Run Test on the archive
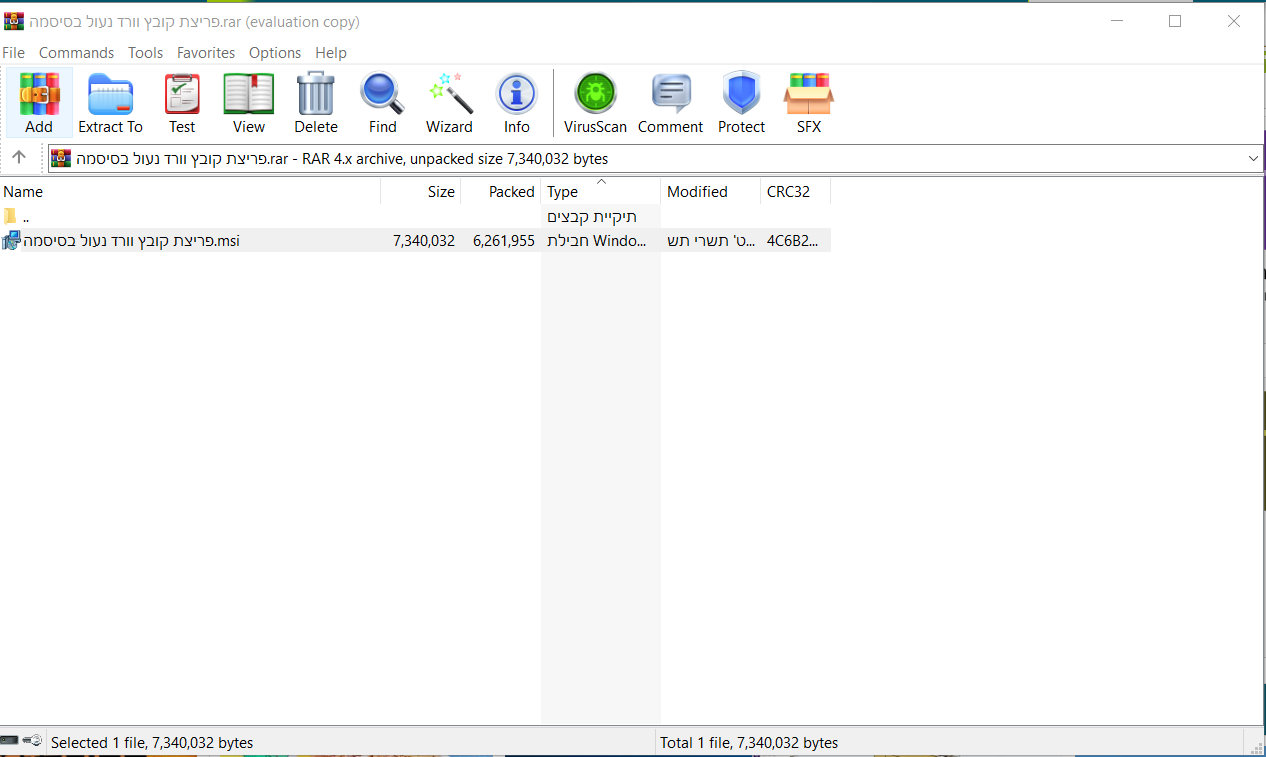The image size is (1266, 757). [182, 103]
